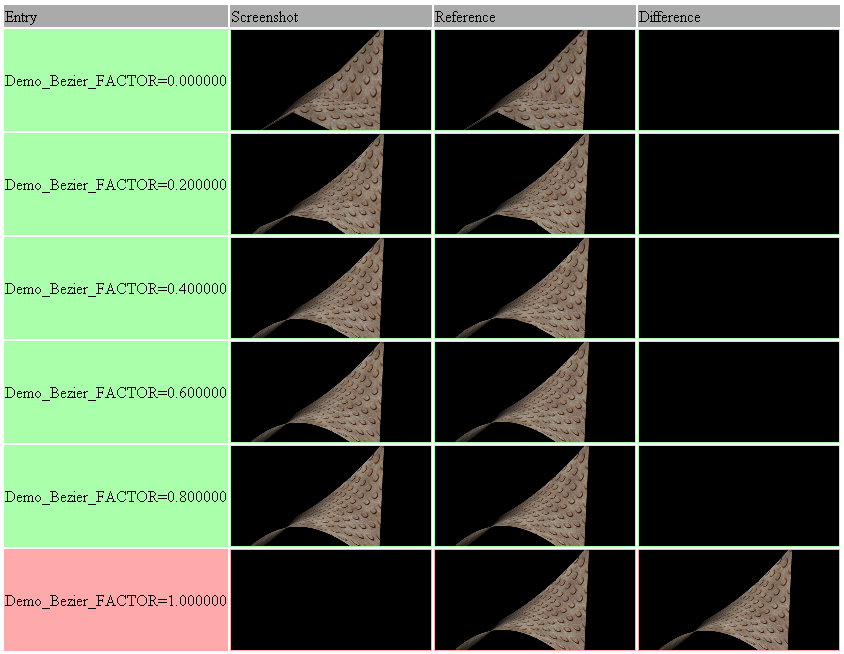Select entry Demo_Bezier_FACTOR=0.400000

(x=116, y=289)
